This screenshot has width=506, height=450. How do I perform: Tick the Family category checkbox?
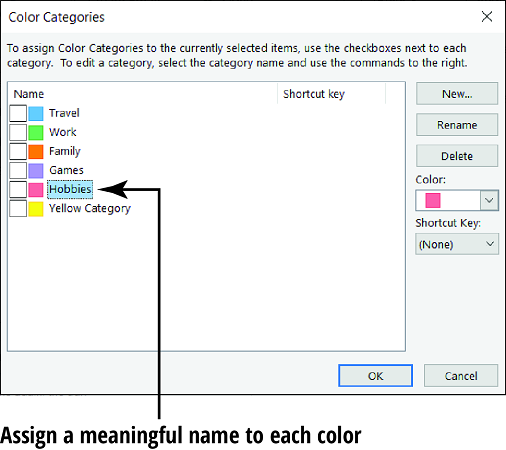click(x=18, y=151)
